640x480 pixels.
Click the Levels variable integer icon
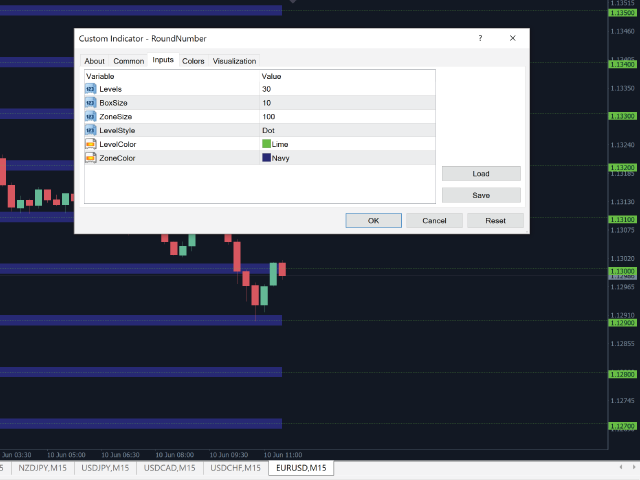(90, 89)
